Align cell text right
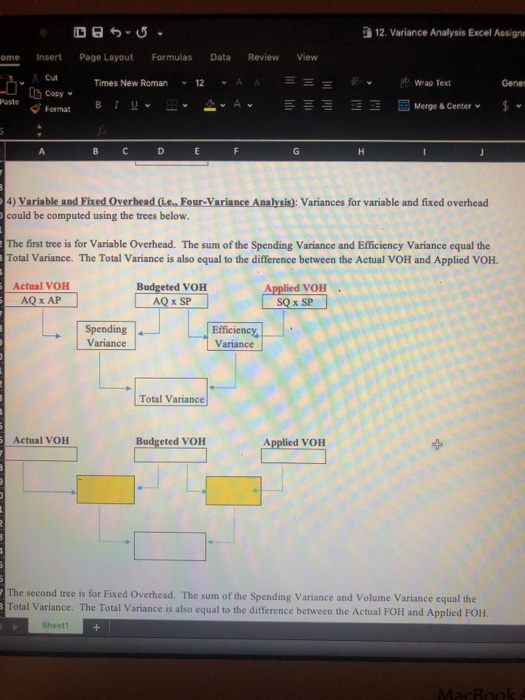The height and width of the screenshot is (700, 525). [x=327, y=105]
